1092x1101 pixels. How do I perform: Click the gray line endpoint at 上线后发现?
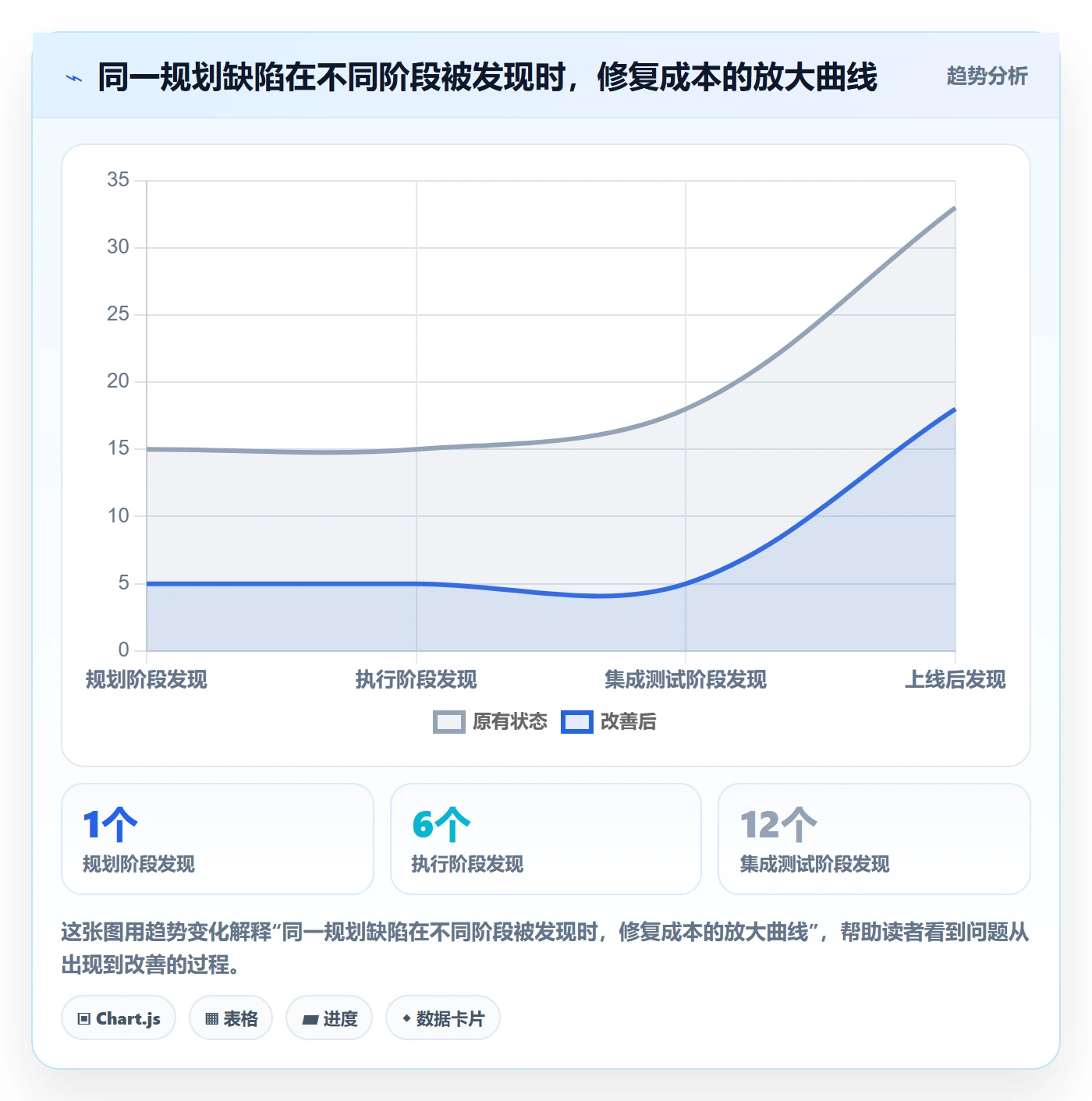click(x=955, y=208)
